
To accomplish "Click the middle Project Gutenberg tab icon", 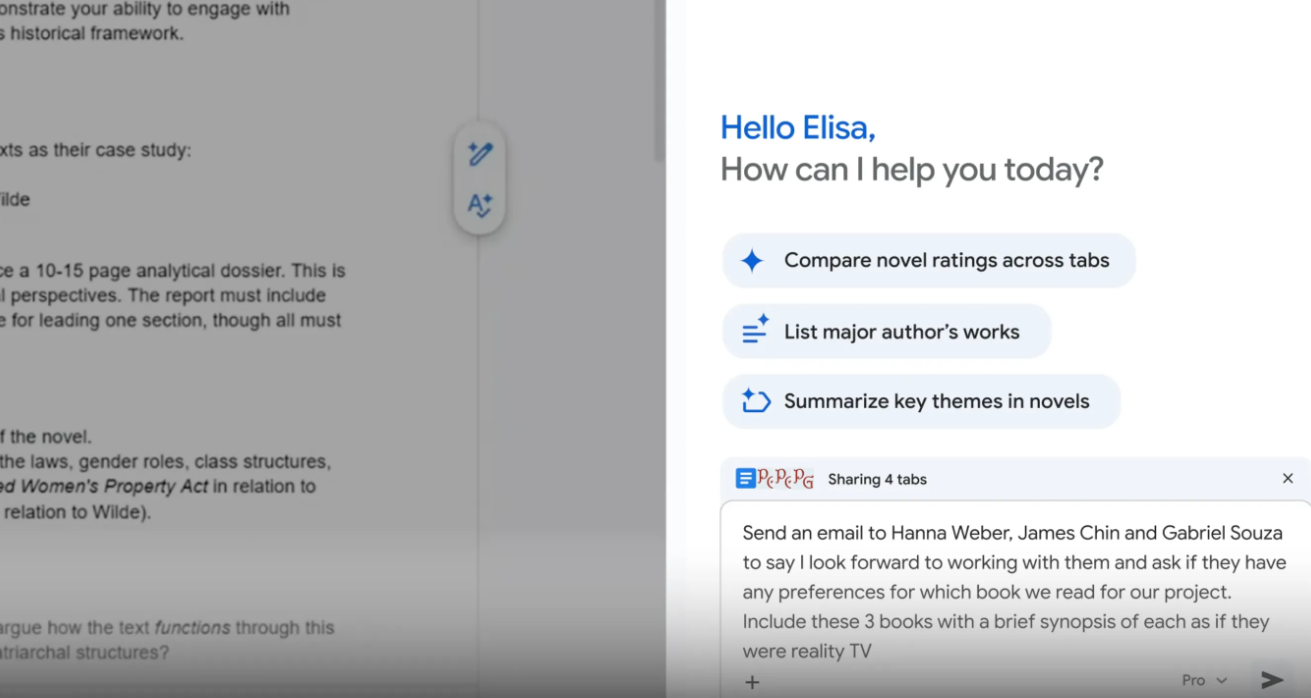I will (785, 479).
